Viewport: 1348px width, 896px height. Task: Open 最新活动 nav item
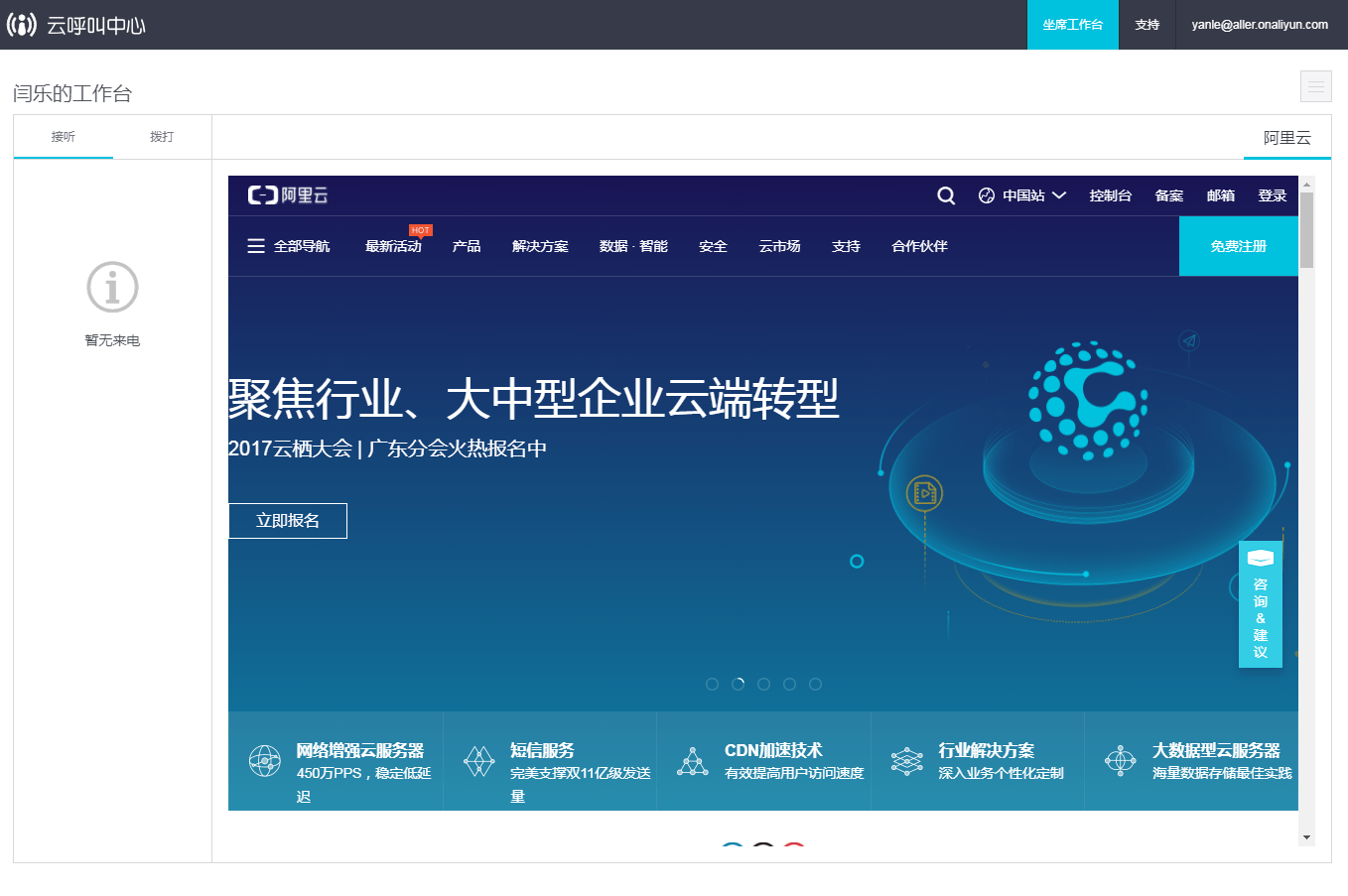(393, 246)
